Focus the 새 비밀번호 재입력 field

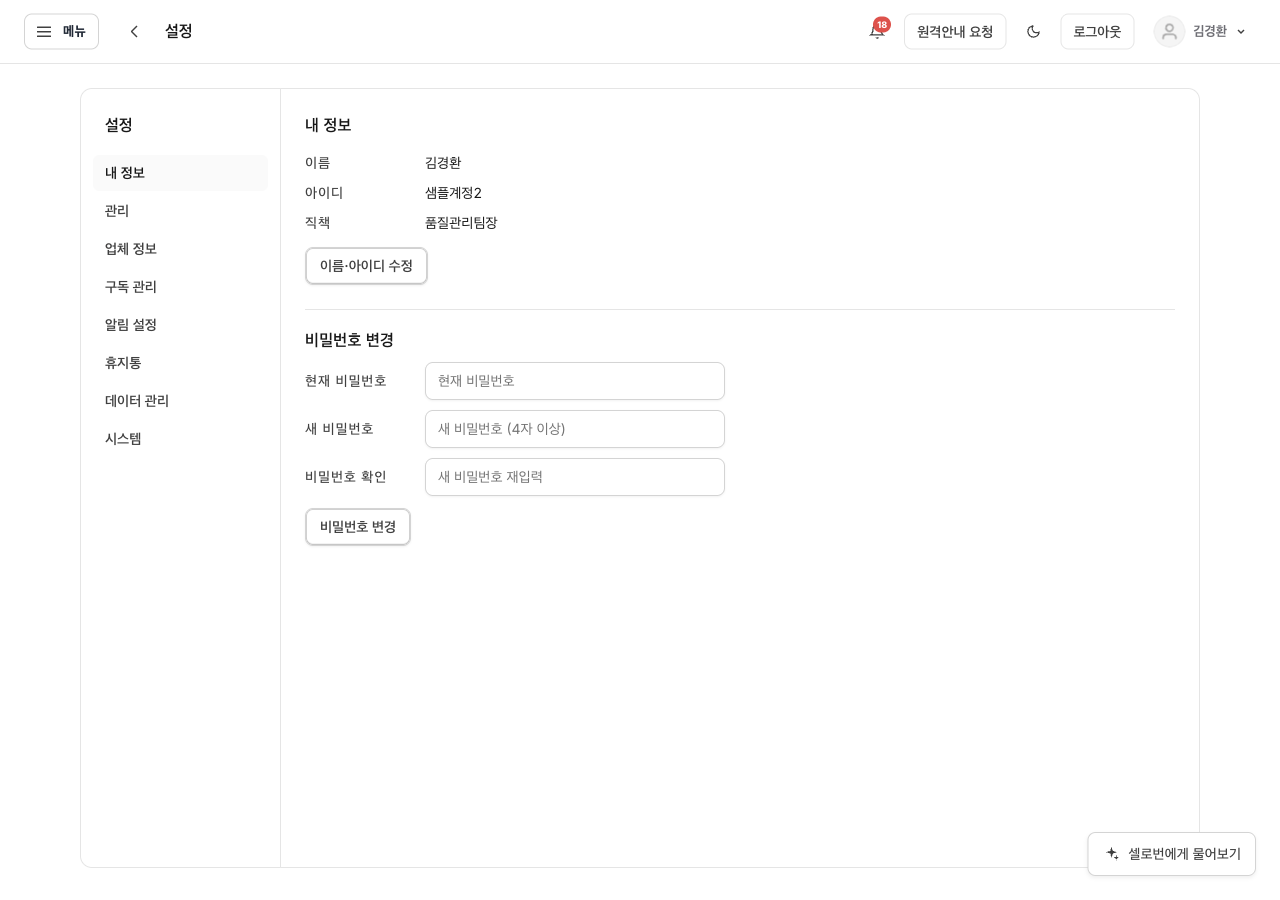tap(575, 477)
